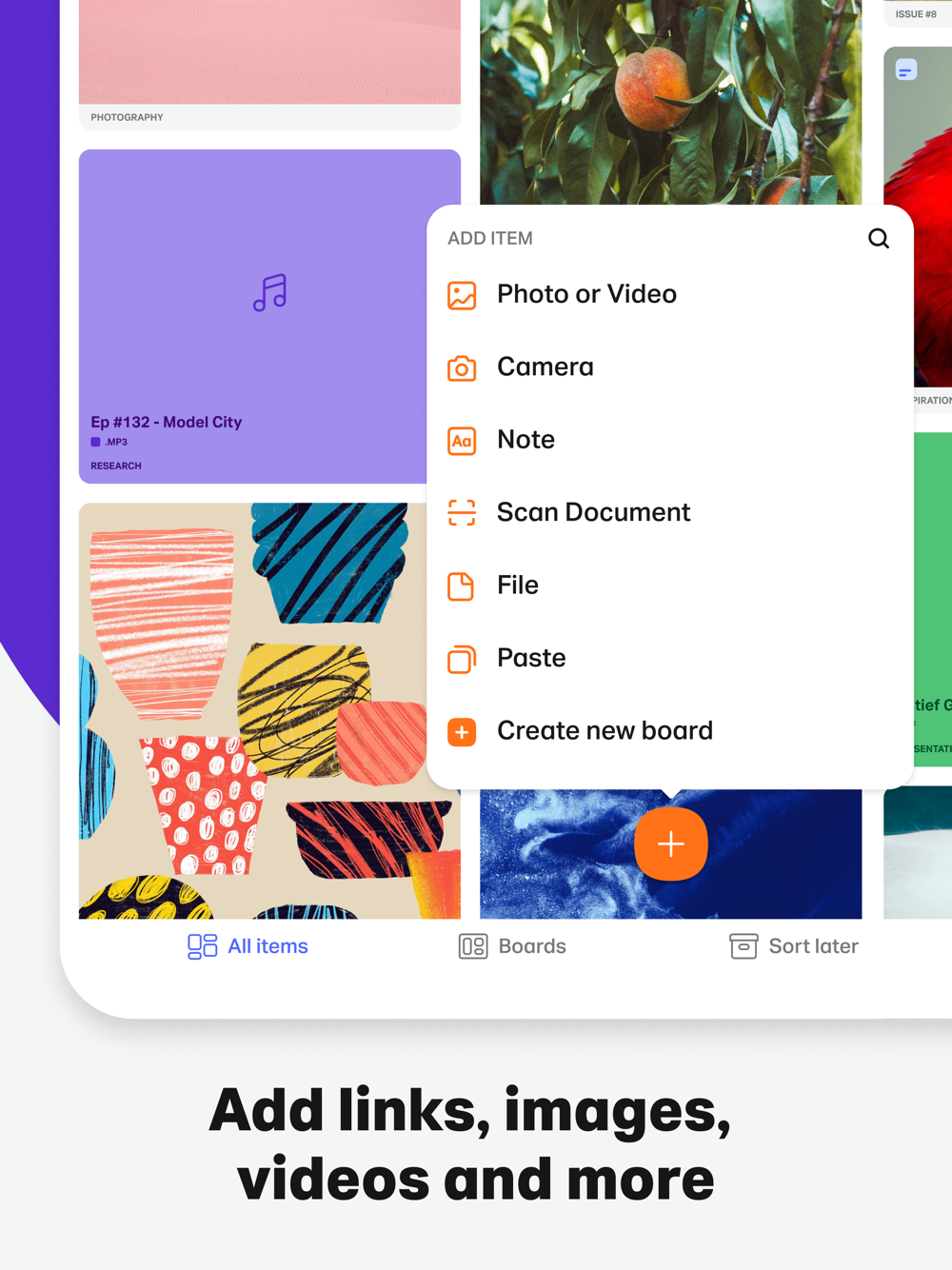Choose Note from Add Item menu
The height and width of the screenshot is (1270, 952).
(670, 440)
